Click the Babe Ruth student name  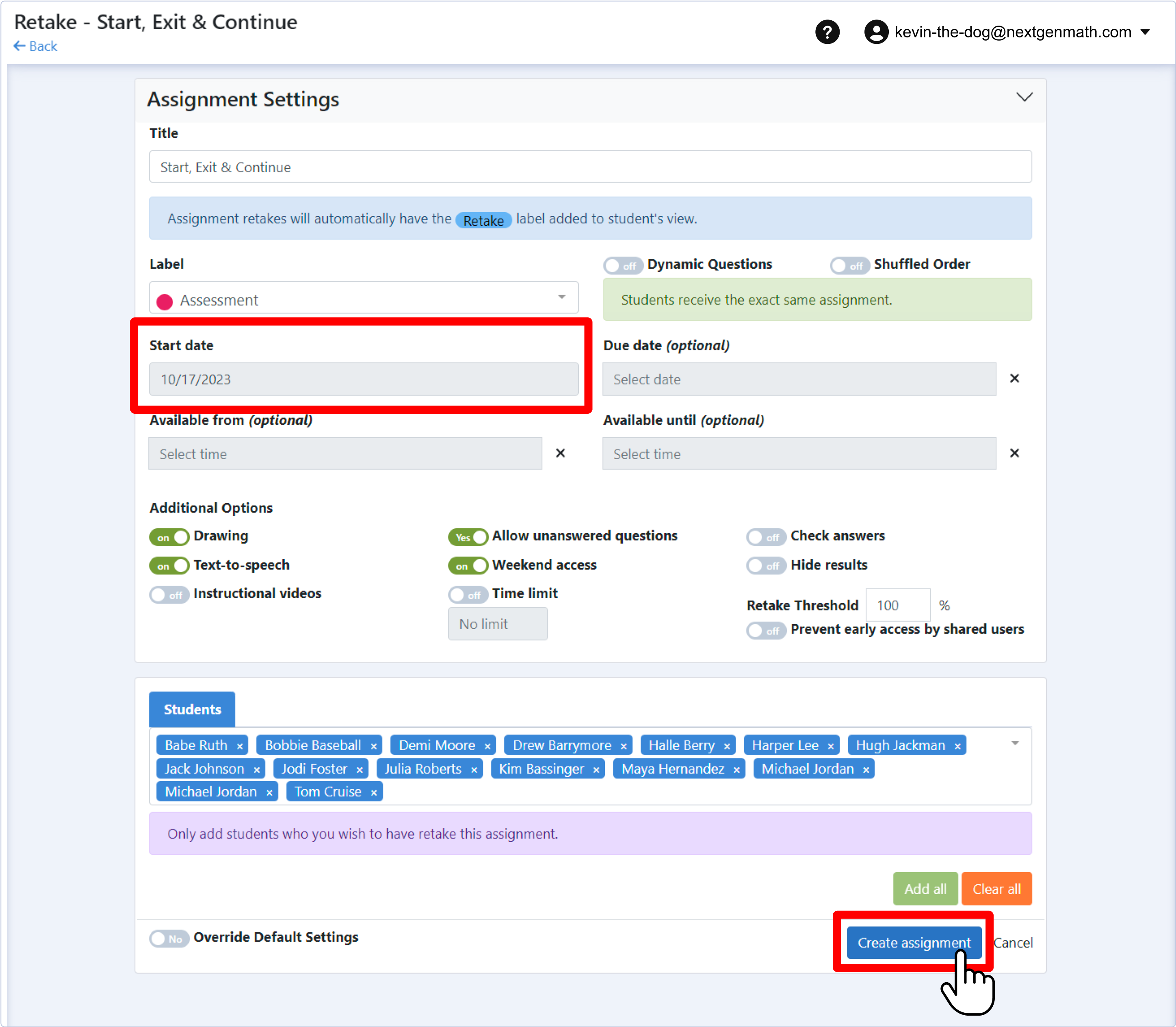197,746
